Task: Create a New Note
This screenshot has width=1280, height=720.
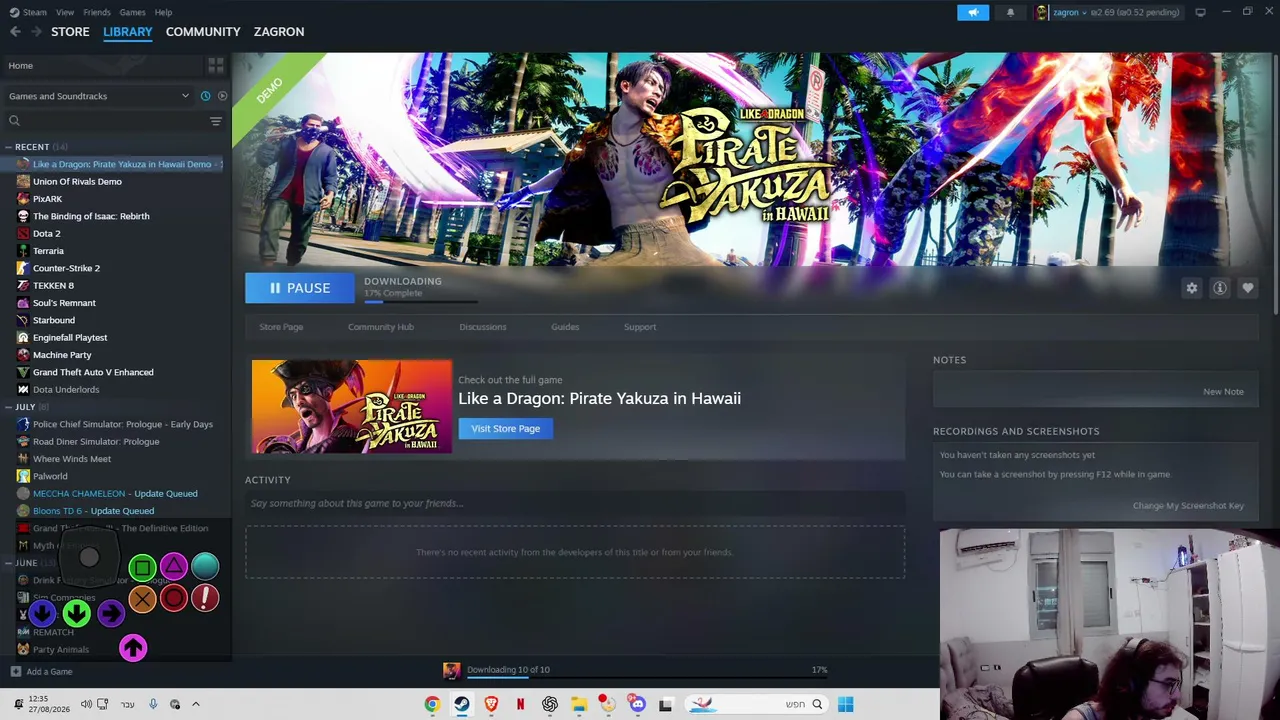Action: click(x=1223, y=392)
